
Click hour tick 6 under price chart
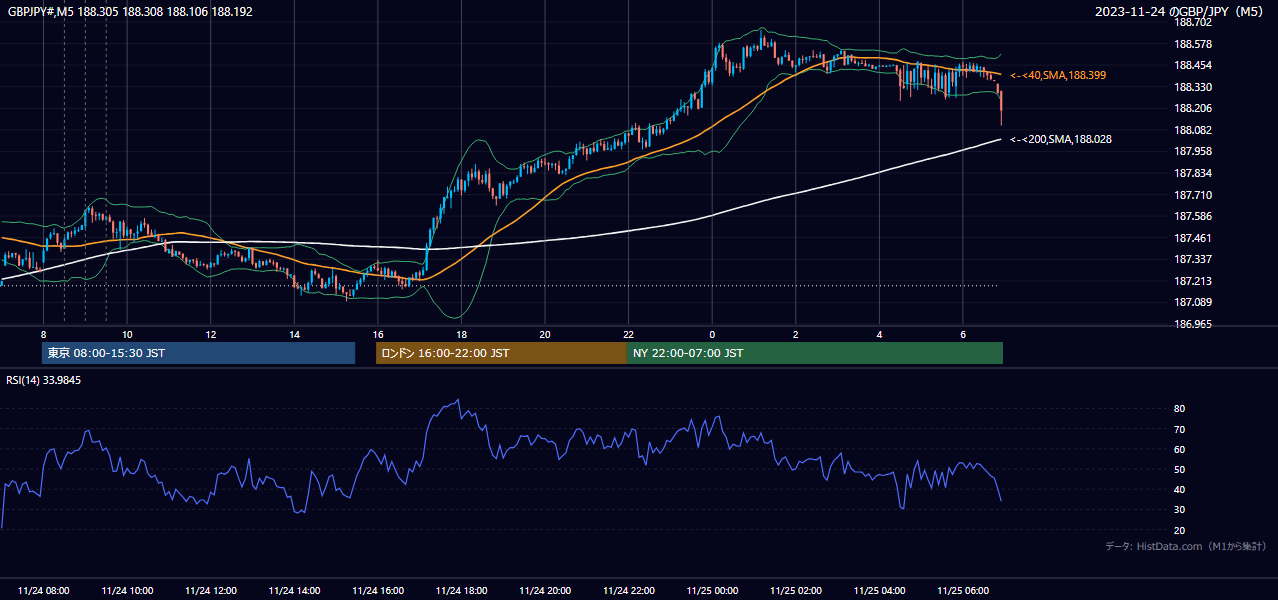pos(962,334)
